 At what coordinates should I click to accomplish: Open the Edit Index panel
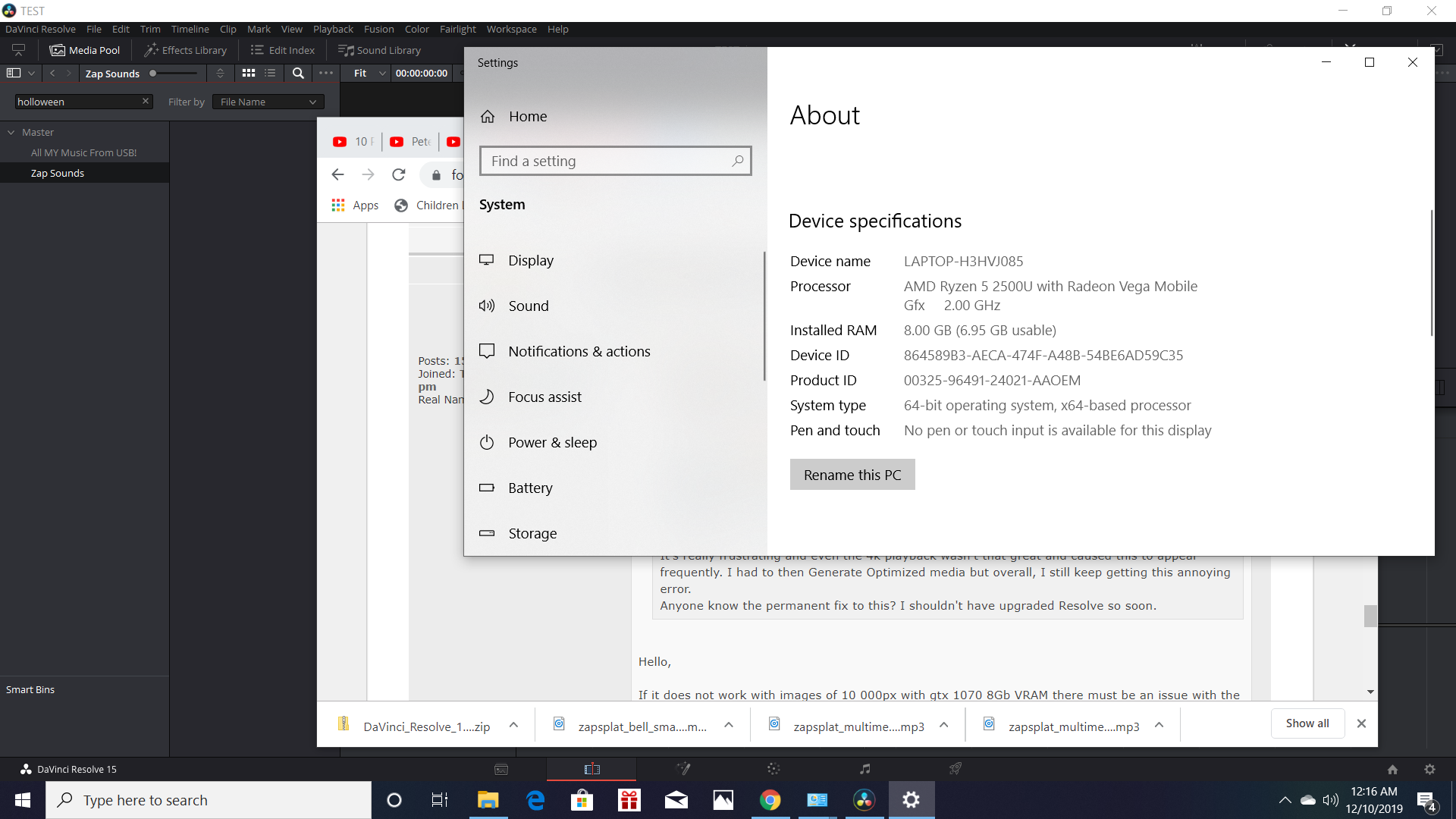point(282,50)
